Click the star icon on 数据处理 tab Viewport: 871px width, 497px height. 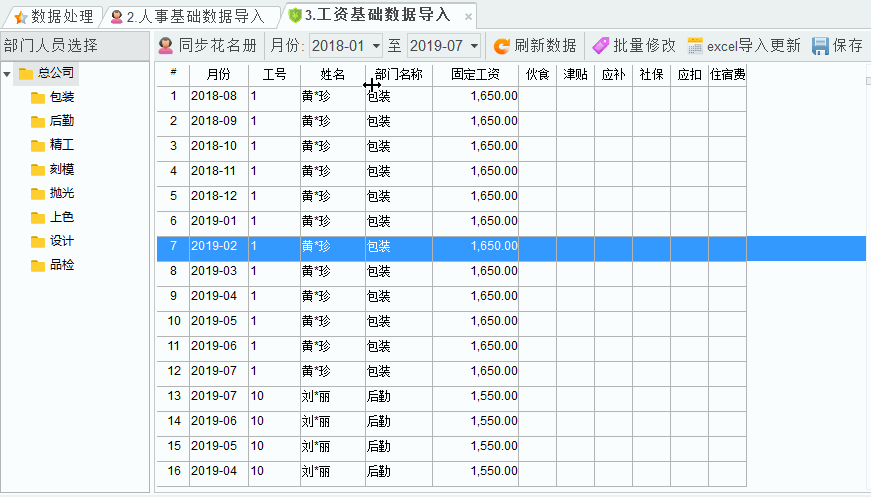pos(20,16)
